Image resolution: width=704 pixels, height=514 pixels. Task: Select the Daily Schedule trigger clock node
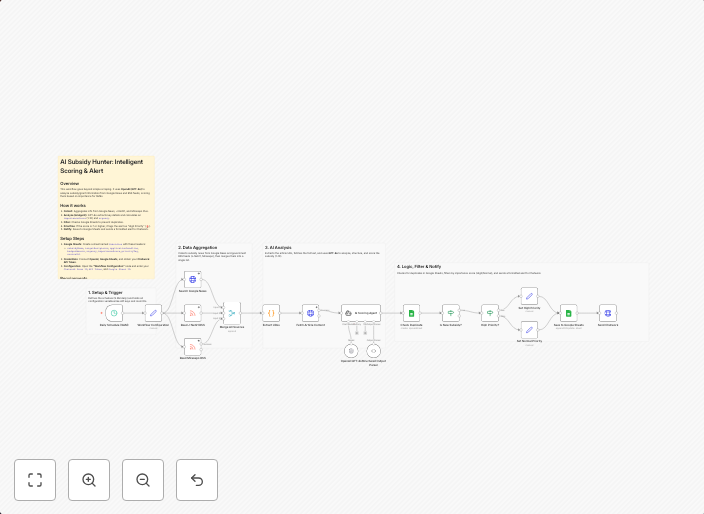click(x=114, y=313)
